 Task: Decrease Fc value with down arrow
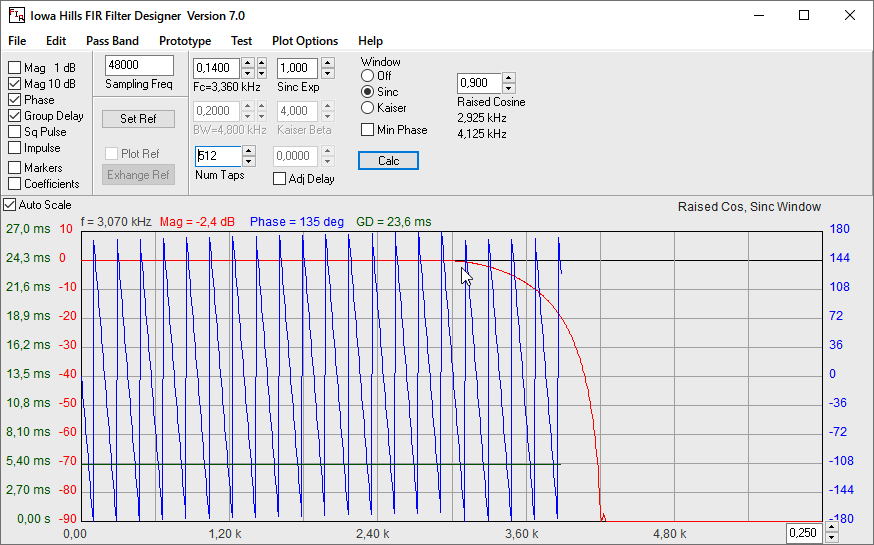pos(249,73)
